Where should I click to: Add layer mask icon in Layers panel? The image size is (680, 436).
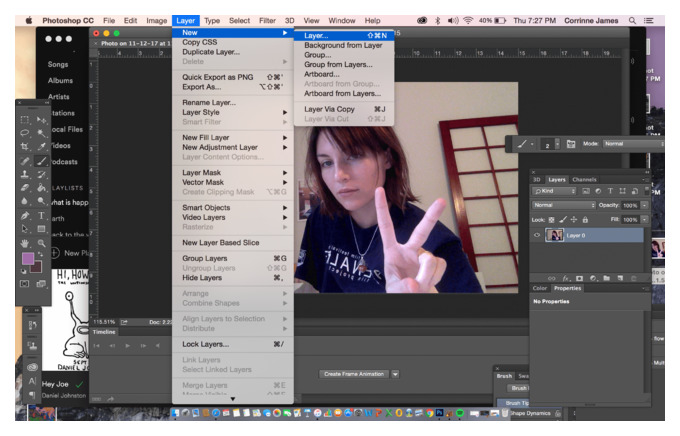click(579, 278)
